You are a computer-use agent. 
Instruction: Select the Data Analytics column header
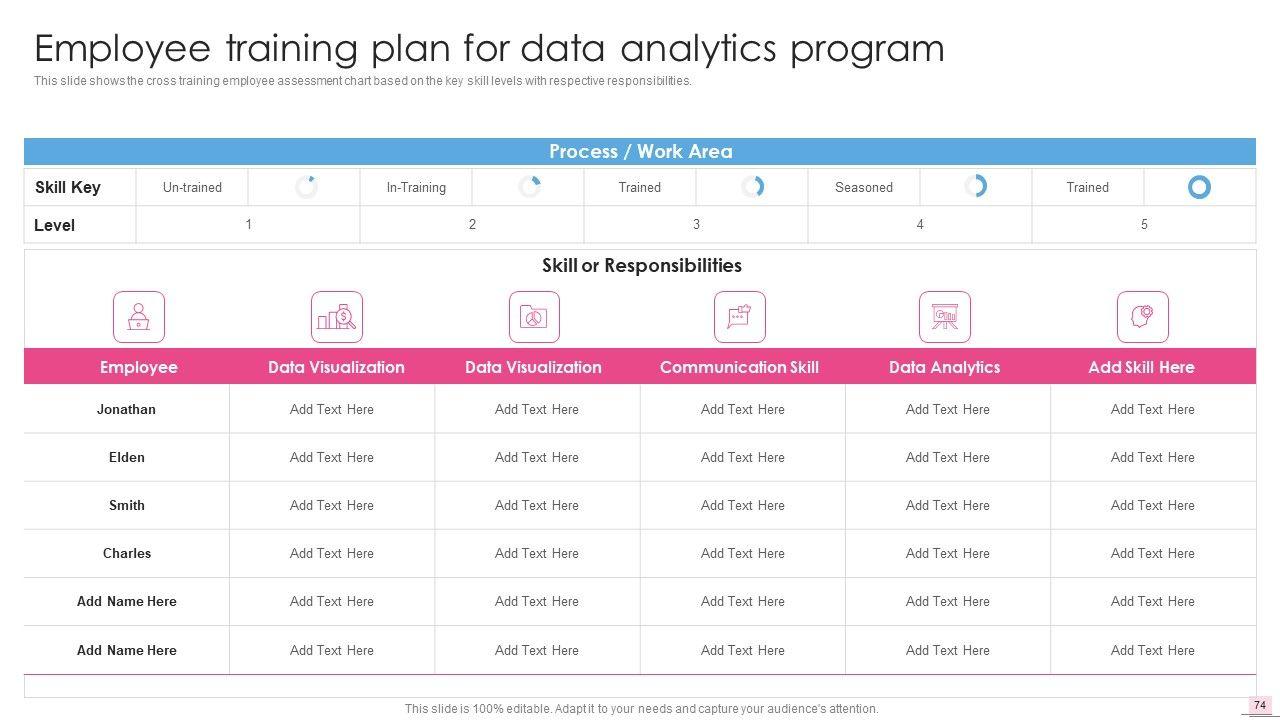tap(944, 367)
